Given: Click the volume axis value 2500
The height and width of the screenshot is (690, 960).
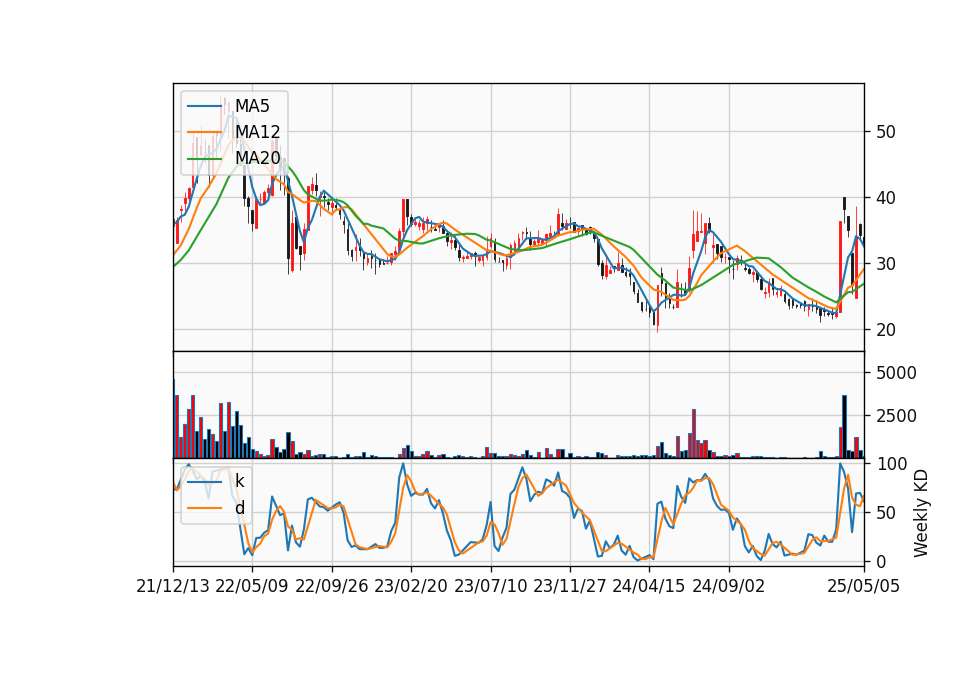Looking at the screenshot, I should 896,416.
